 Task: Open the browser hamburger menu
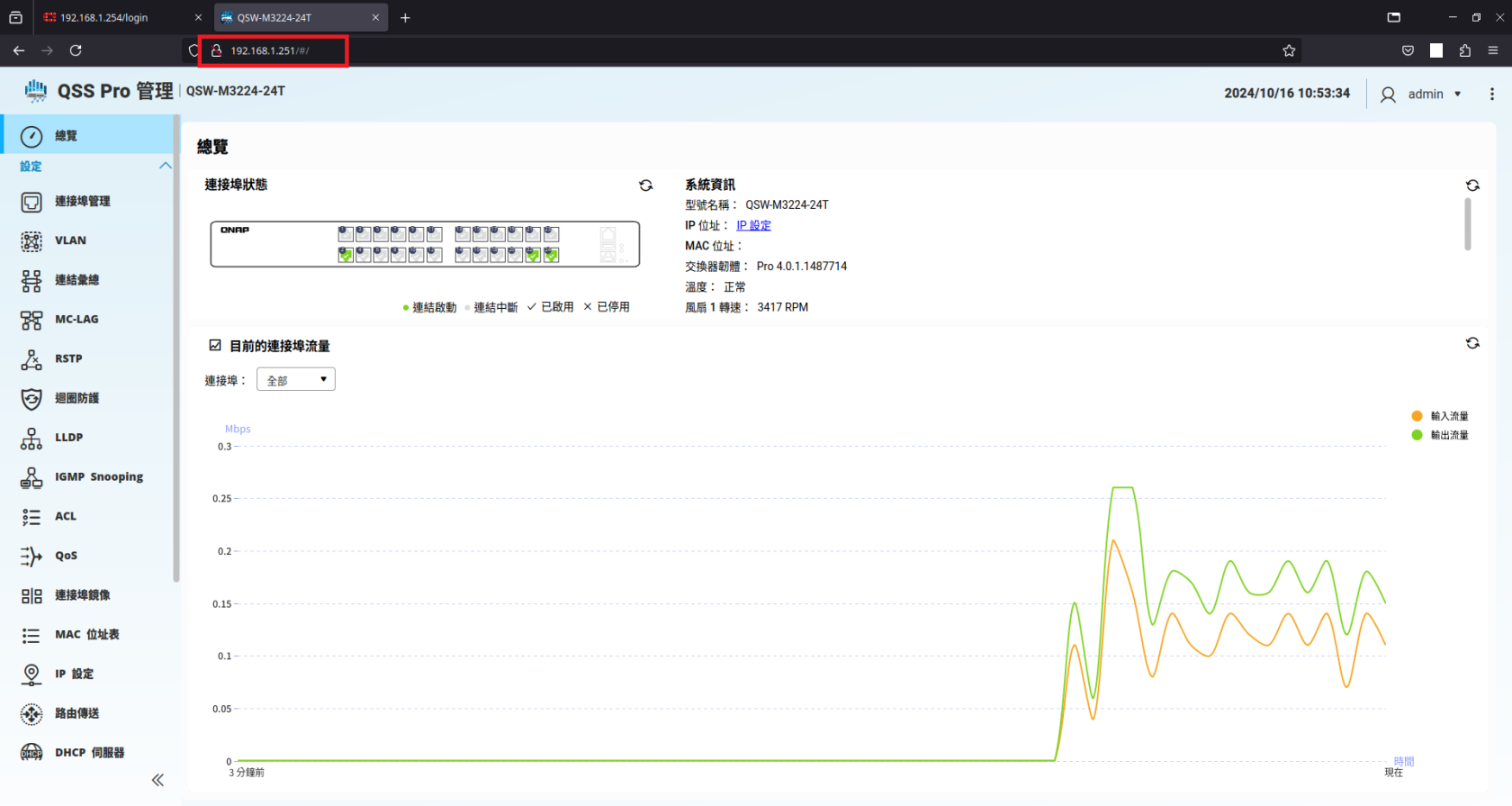point(1492,50)
